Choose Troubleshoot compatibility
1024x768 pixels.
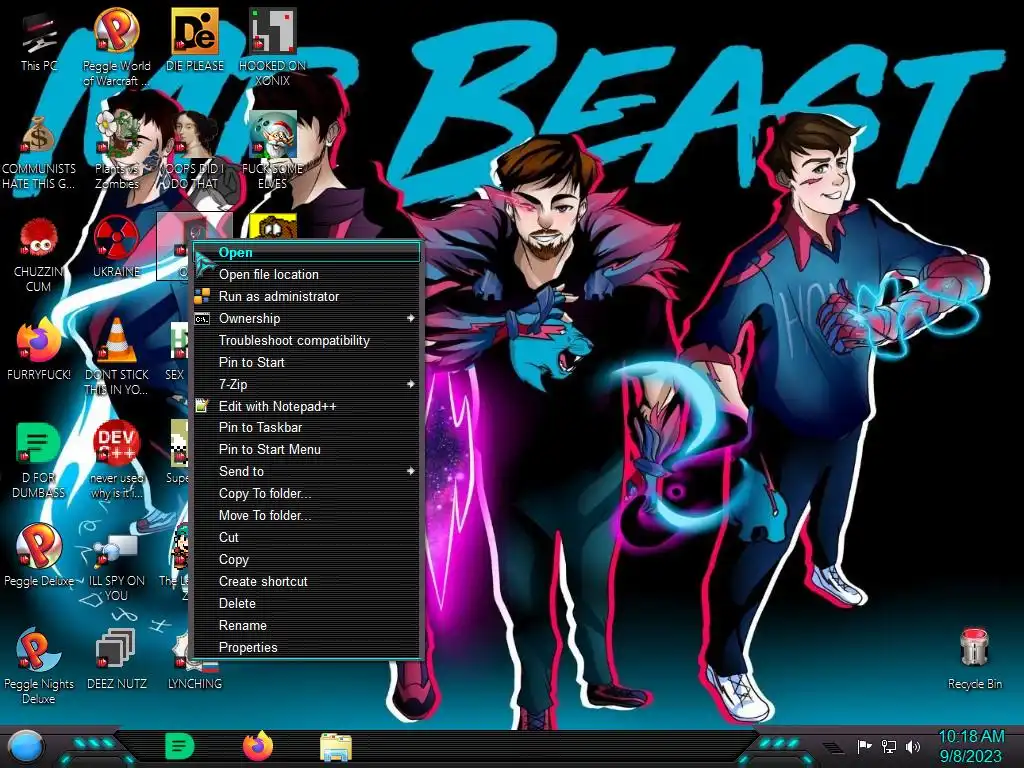click(306, 340)
